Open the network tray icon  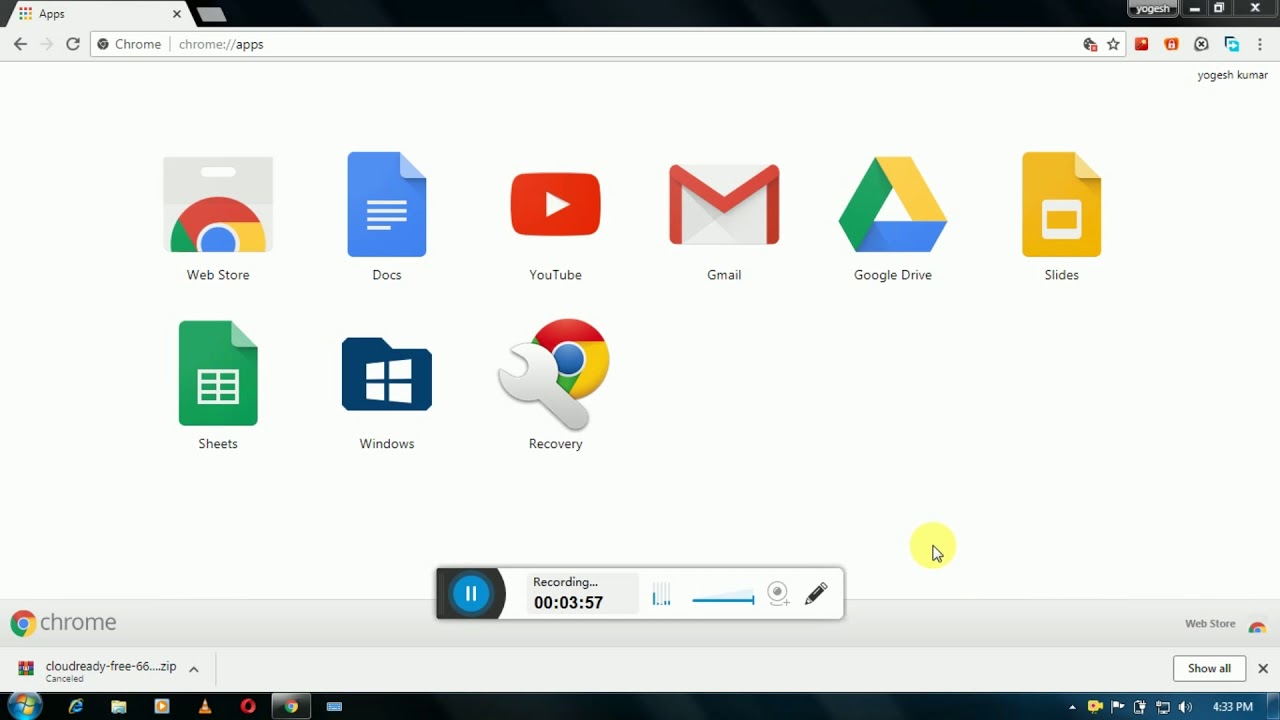point(1162,706)
